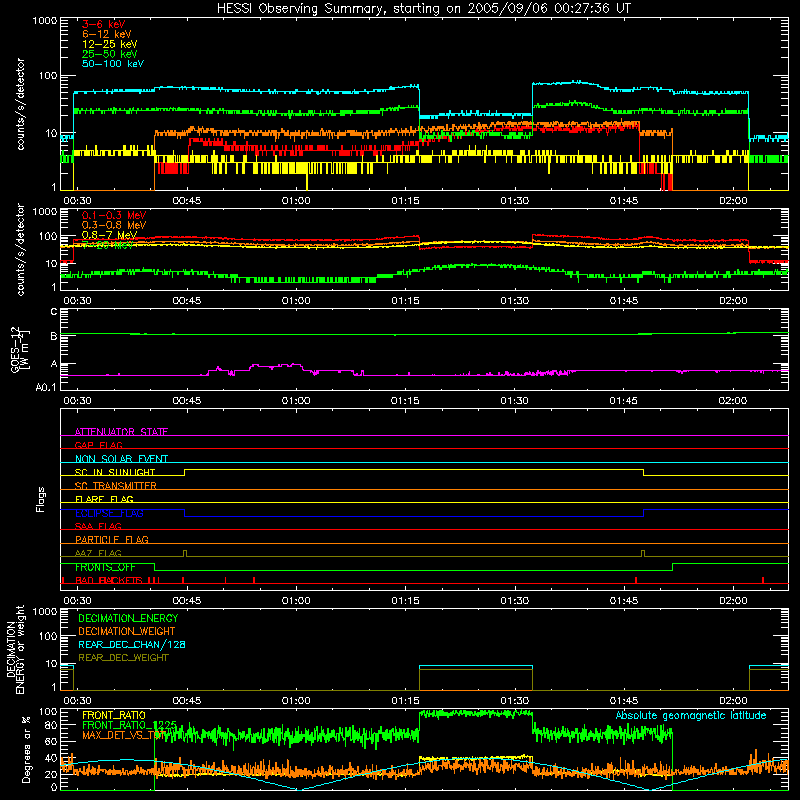800x800 pixels.
Task: Click the REAR_DEC_WEIGHT legend label
Action: (x=123, y=658)
